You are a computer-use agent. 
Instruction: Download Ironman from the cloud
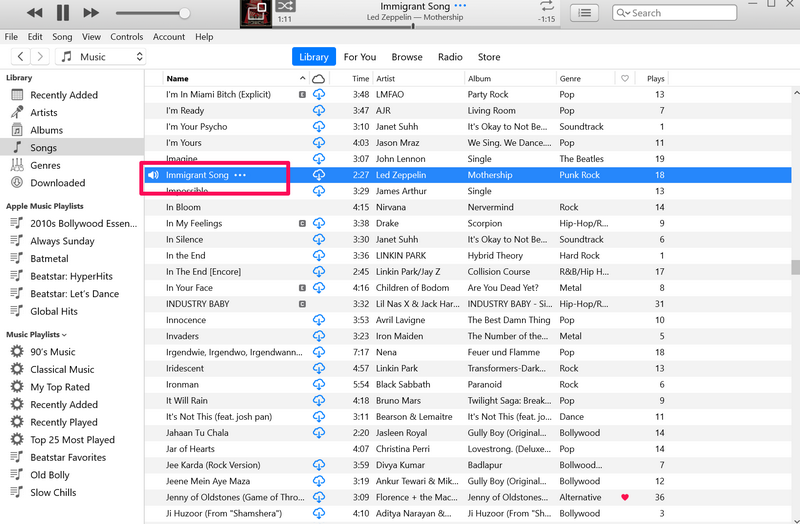(x=319, y=385)
